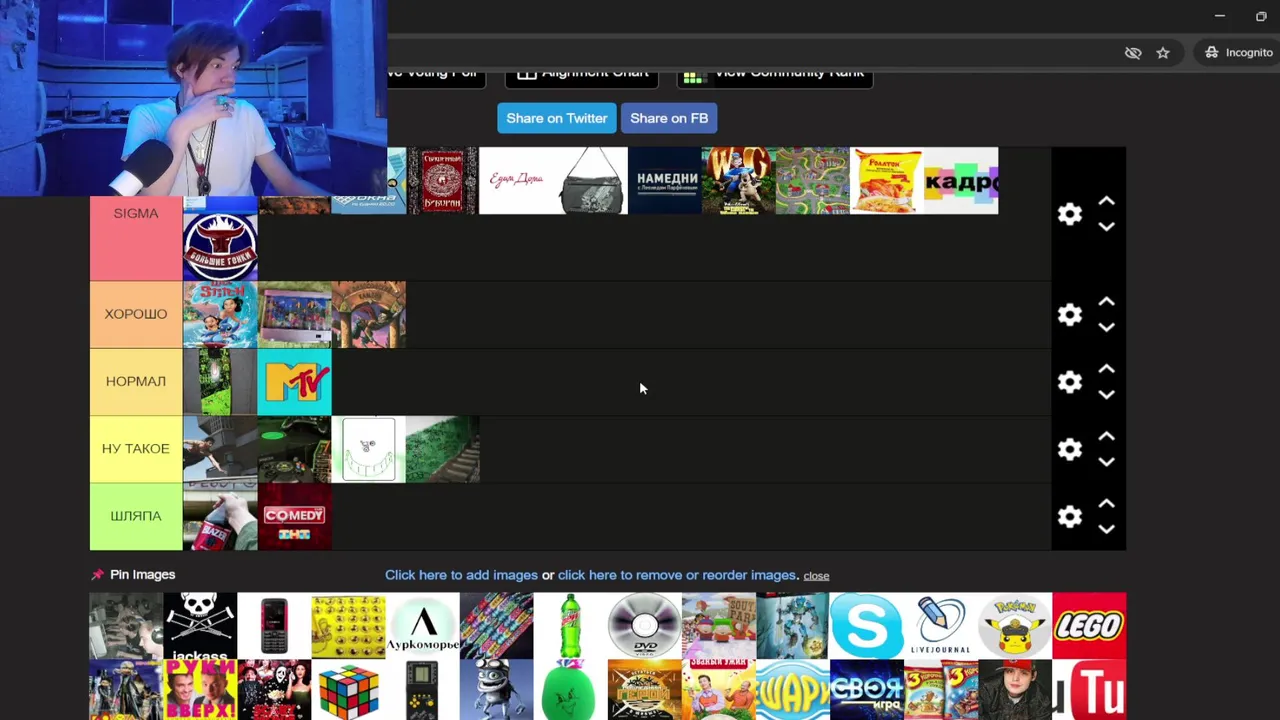1280x720 pixels.
Task: Select the Jackass skull logo image
Action: point(200,626)
